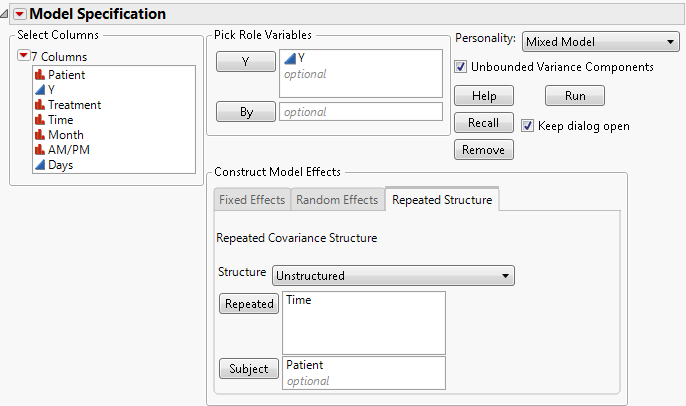The height and width of the screenshot is (406, 686).
Task: Uncheck Keep dialog open
Action: click(x=528, y=126)
